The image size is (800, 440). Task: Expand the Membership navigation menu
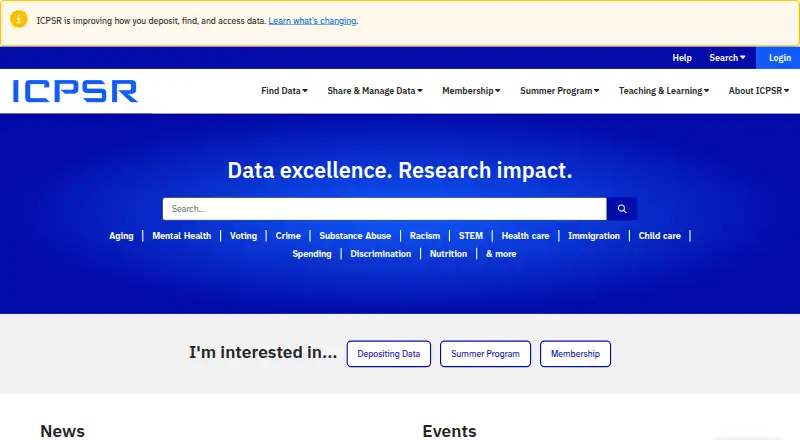pos(471,91)
